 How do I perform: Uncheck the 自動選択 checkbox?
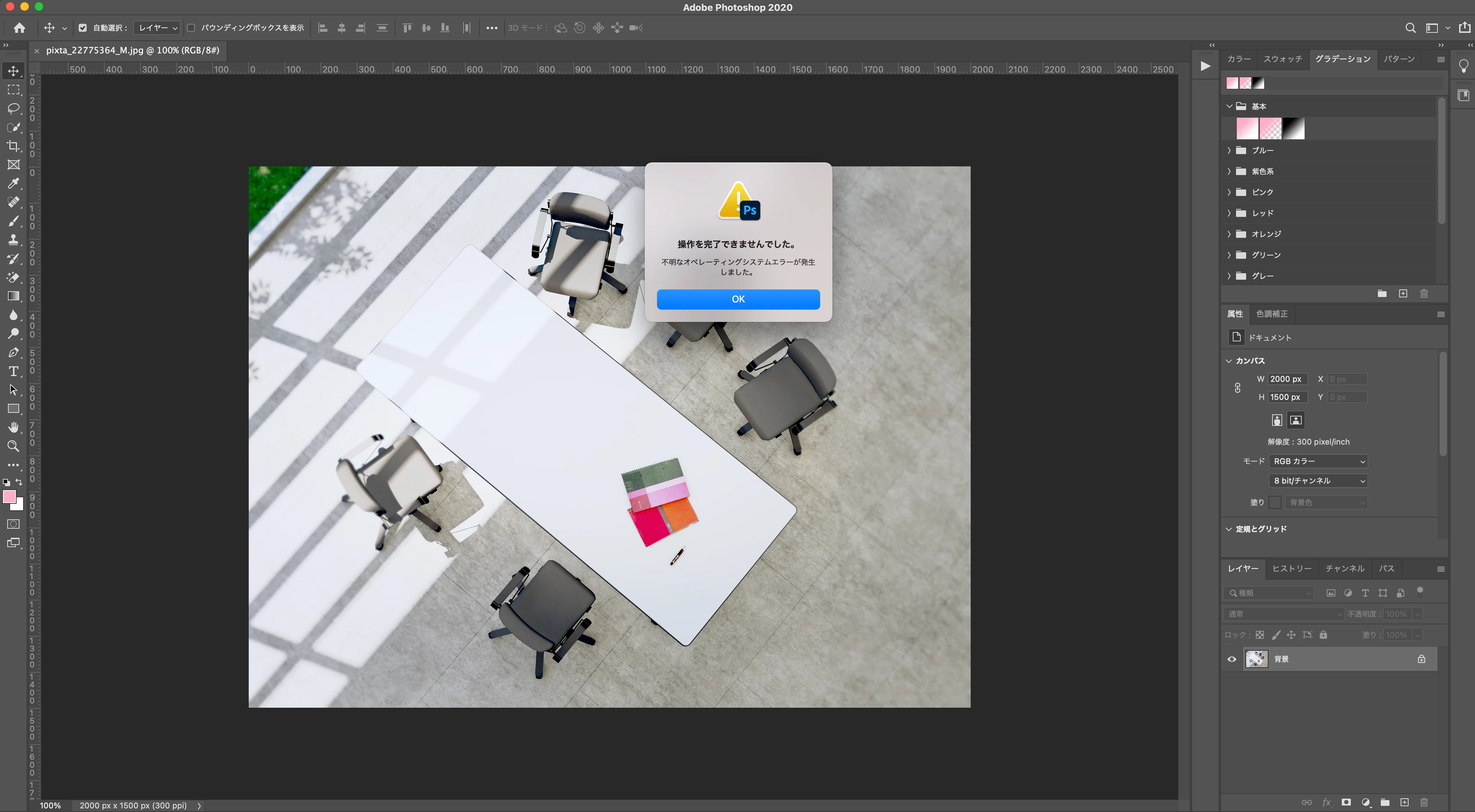[83, 27]
